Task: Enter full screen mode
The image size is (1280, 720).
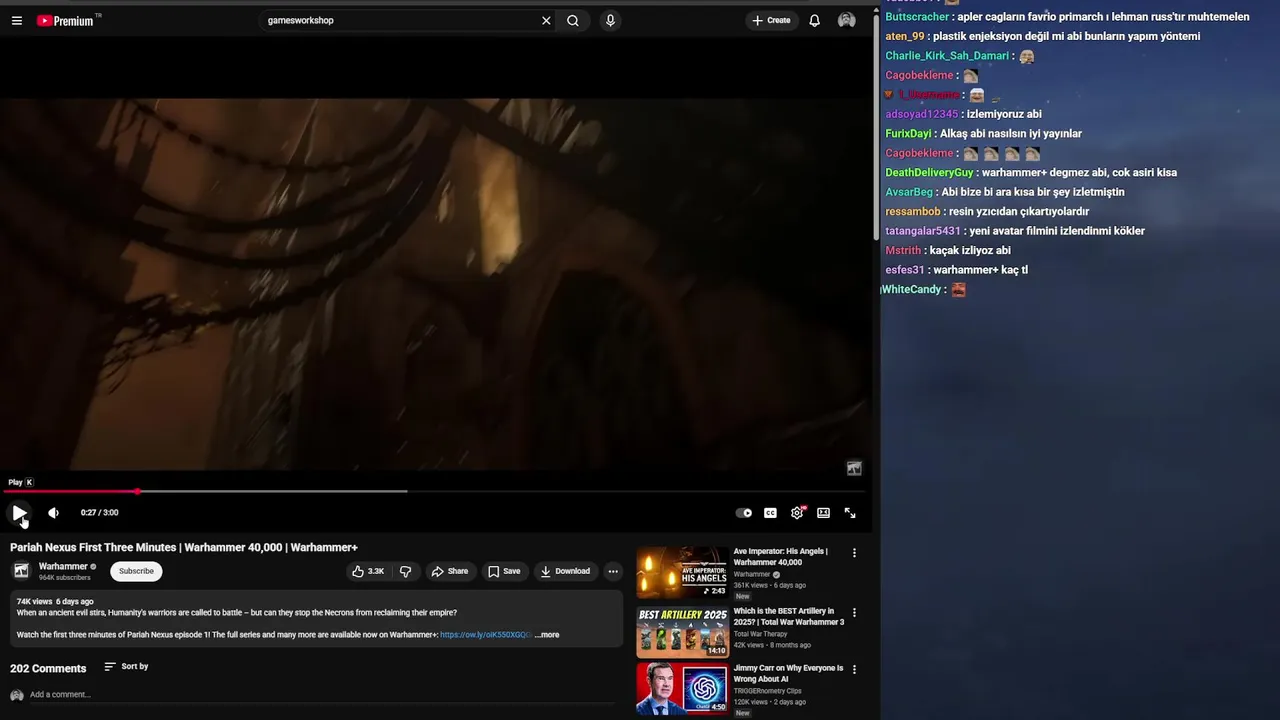Action: pos(850,513)
